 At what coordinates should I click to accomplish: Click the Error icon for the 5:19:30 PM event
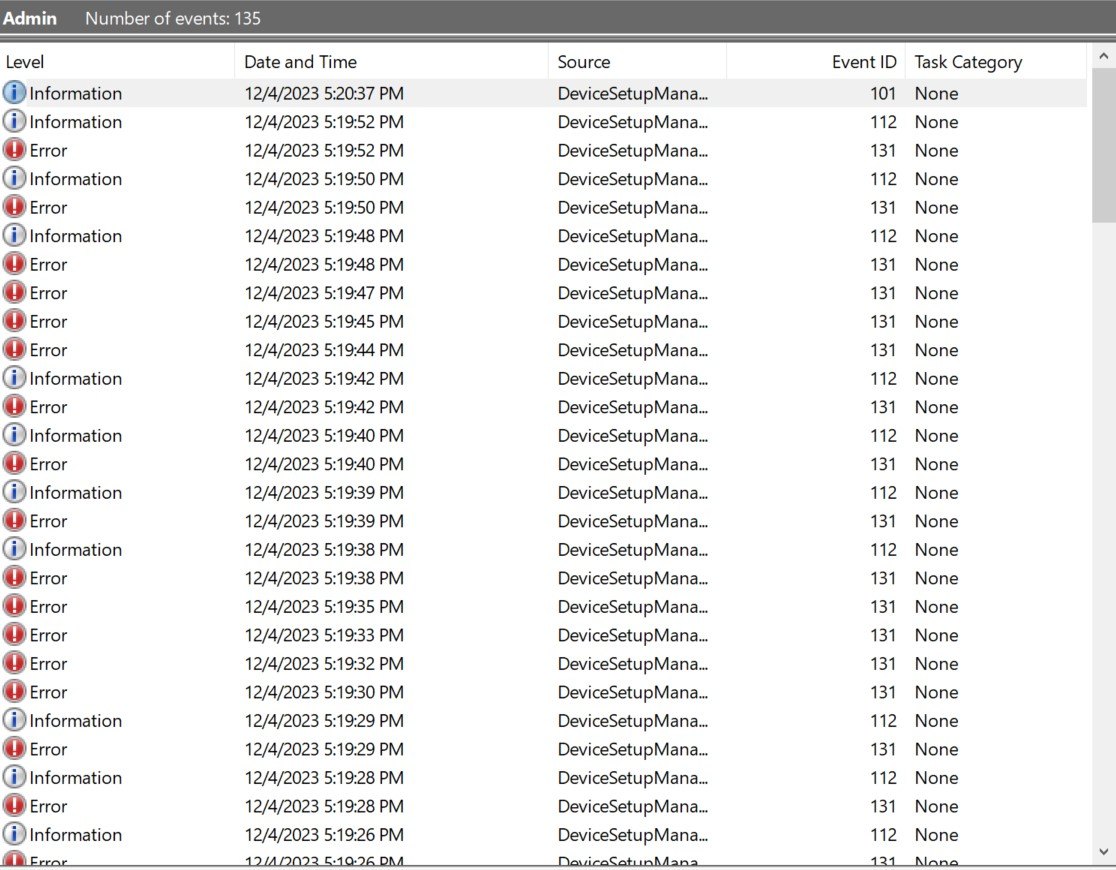pyautogui.click(x=14, y=691)
